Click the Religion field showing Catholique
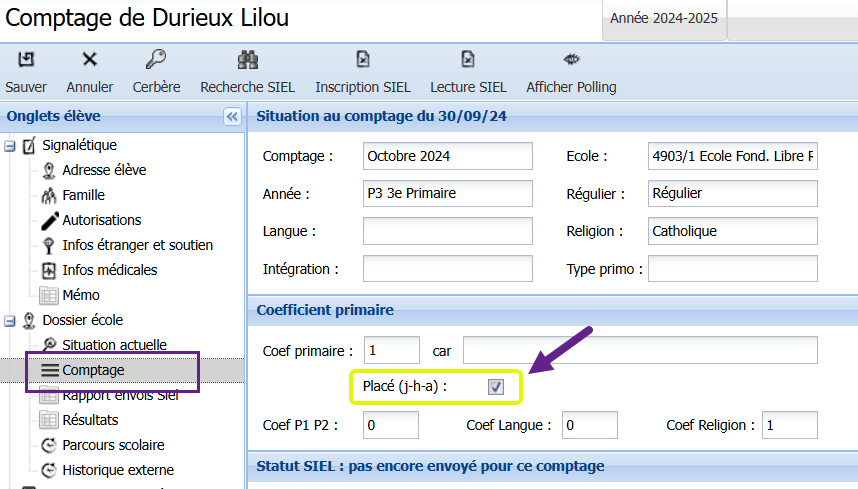The image size is (858, 489). [x=732, y=231]
